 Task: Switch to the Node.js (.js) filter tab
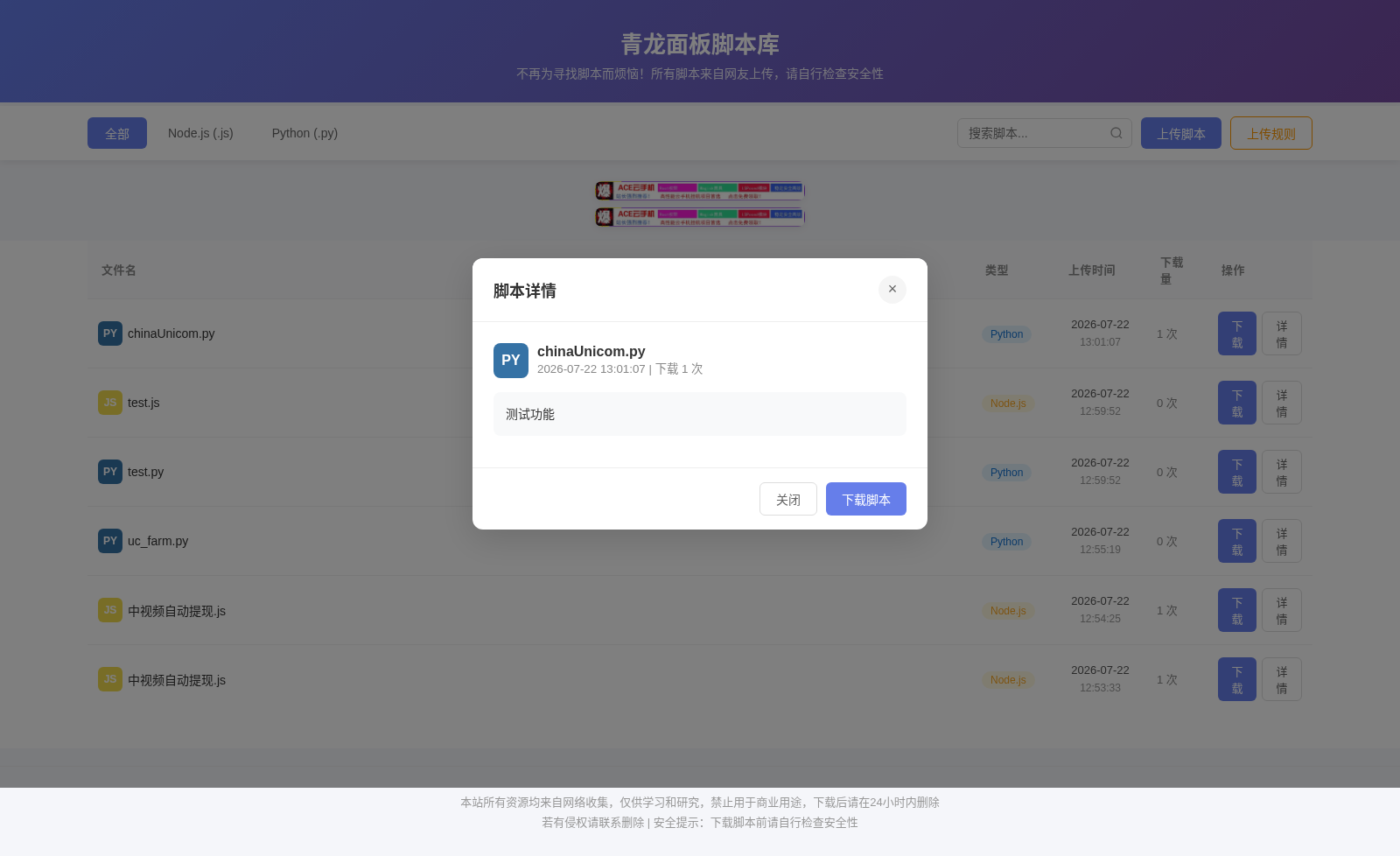pyautogui.click(x=200, y=133)
